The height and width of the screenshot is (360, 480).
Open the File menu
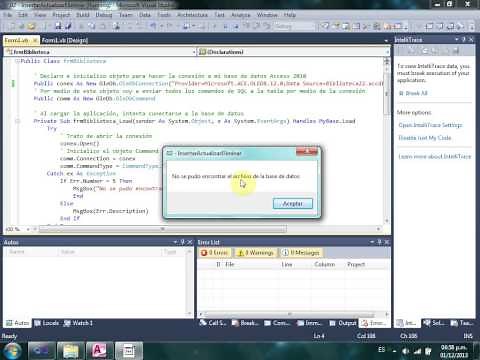pos(8,15)
